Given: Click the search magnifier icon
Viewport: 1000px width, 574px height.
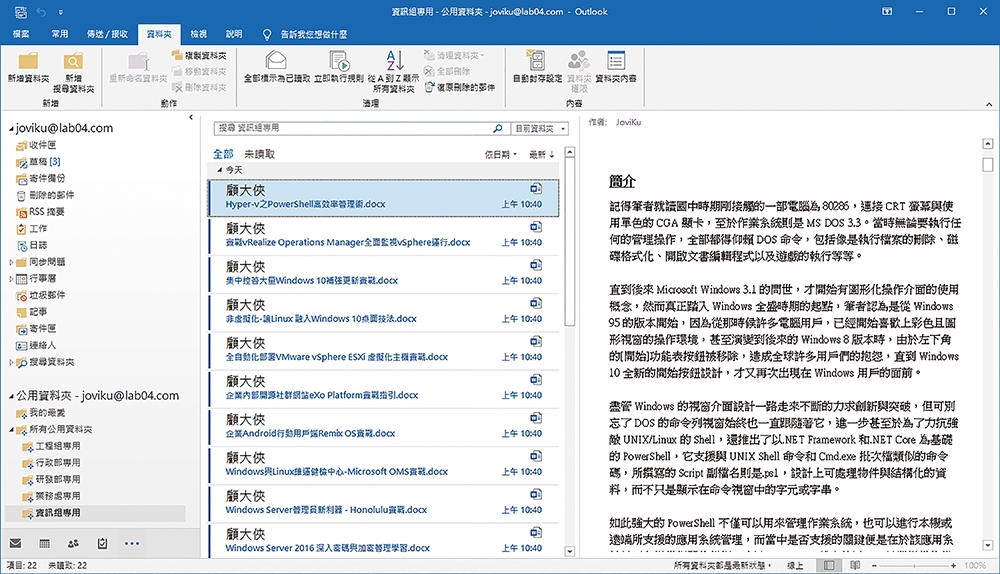Looking at the screenshot, I should (497, 128).
